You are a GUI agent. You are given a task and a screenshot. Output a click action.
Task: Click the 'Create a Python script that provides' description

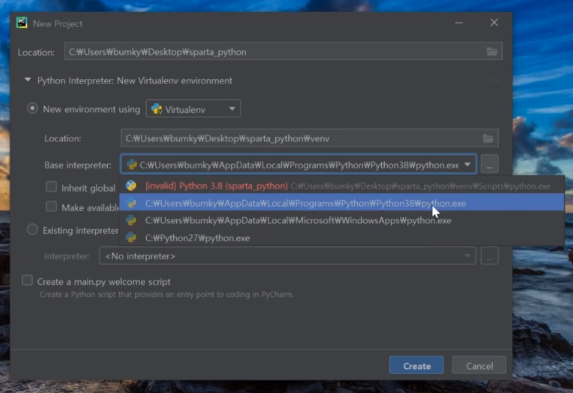point(166,294)
